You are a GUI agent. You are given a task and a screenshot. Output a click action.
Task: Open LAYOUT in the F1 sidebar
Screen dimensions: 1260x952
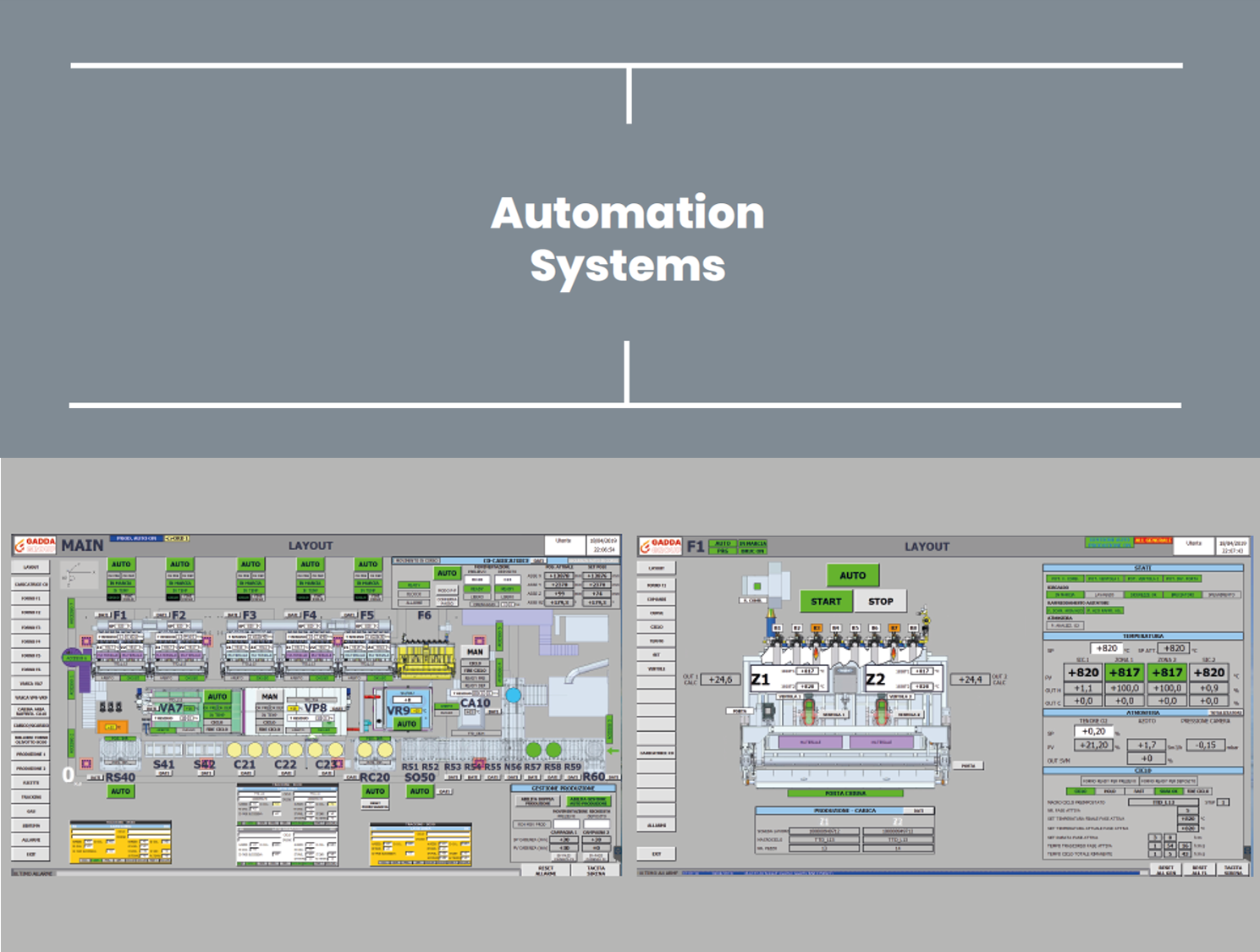pos(657,569)
